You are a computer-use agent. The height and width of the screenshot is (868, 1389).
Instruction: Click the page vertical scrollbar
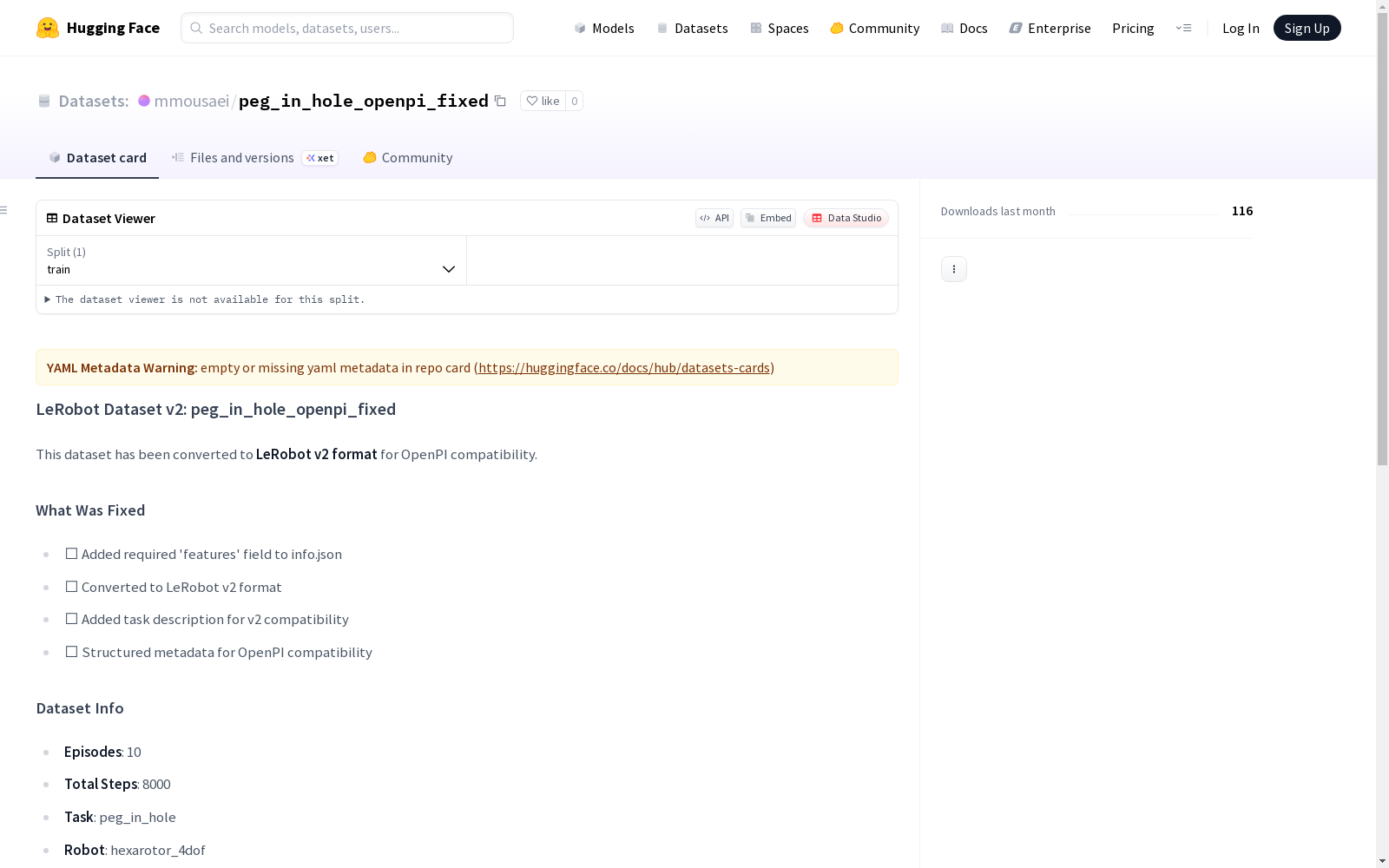tap(1382, 240)
